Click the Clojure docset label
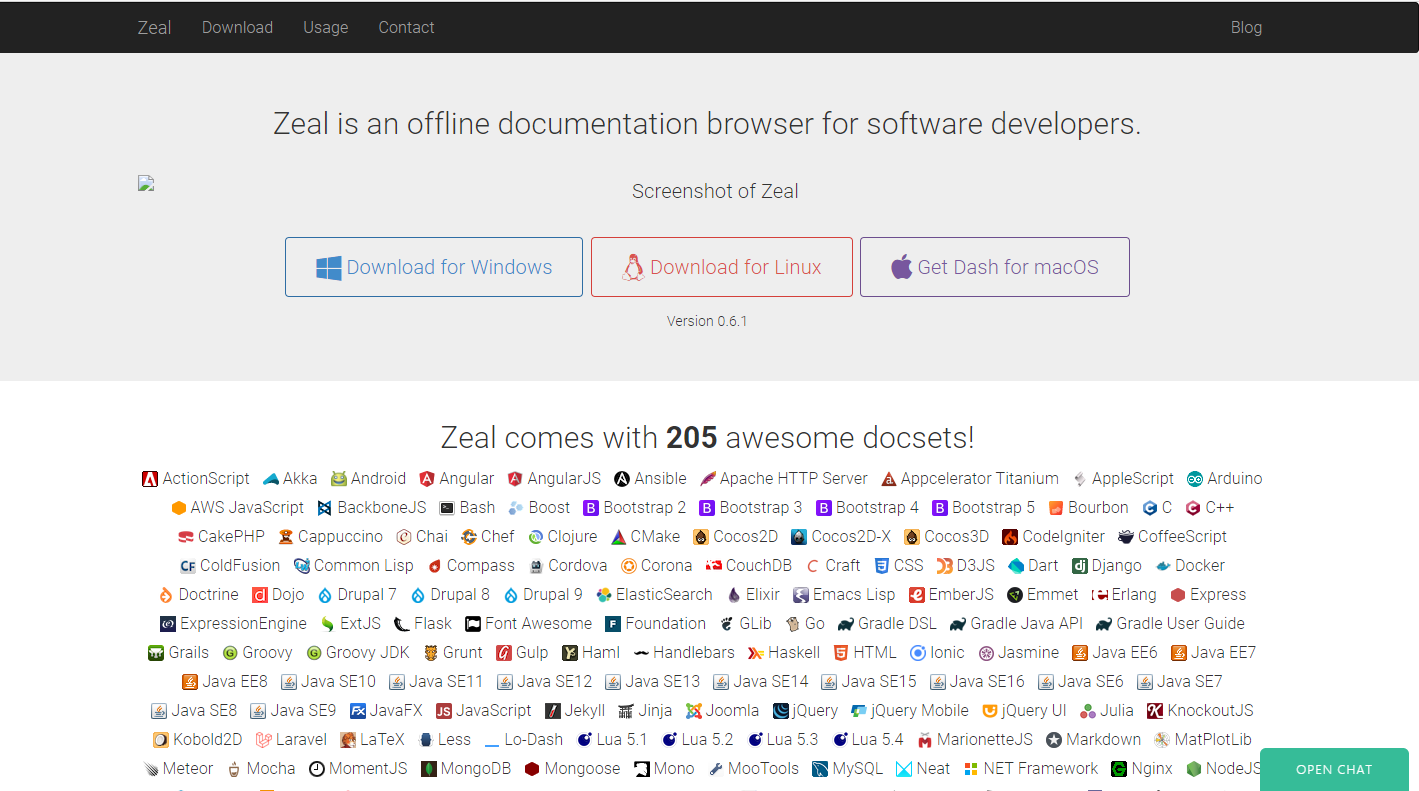This screenshot has height=791, width=1419. coord(573,537)
